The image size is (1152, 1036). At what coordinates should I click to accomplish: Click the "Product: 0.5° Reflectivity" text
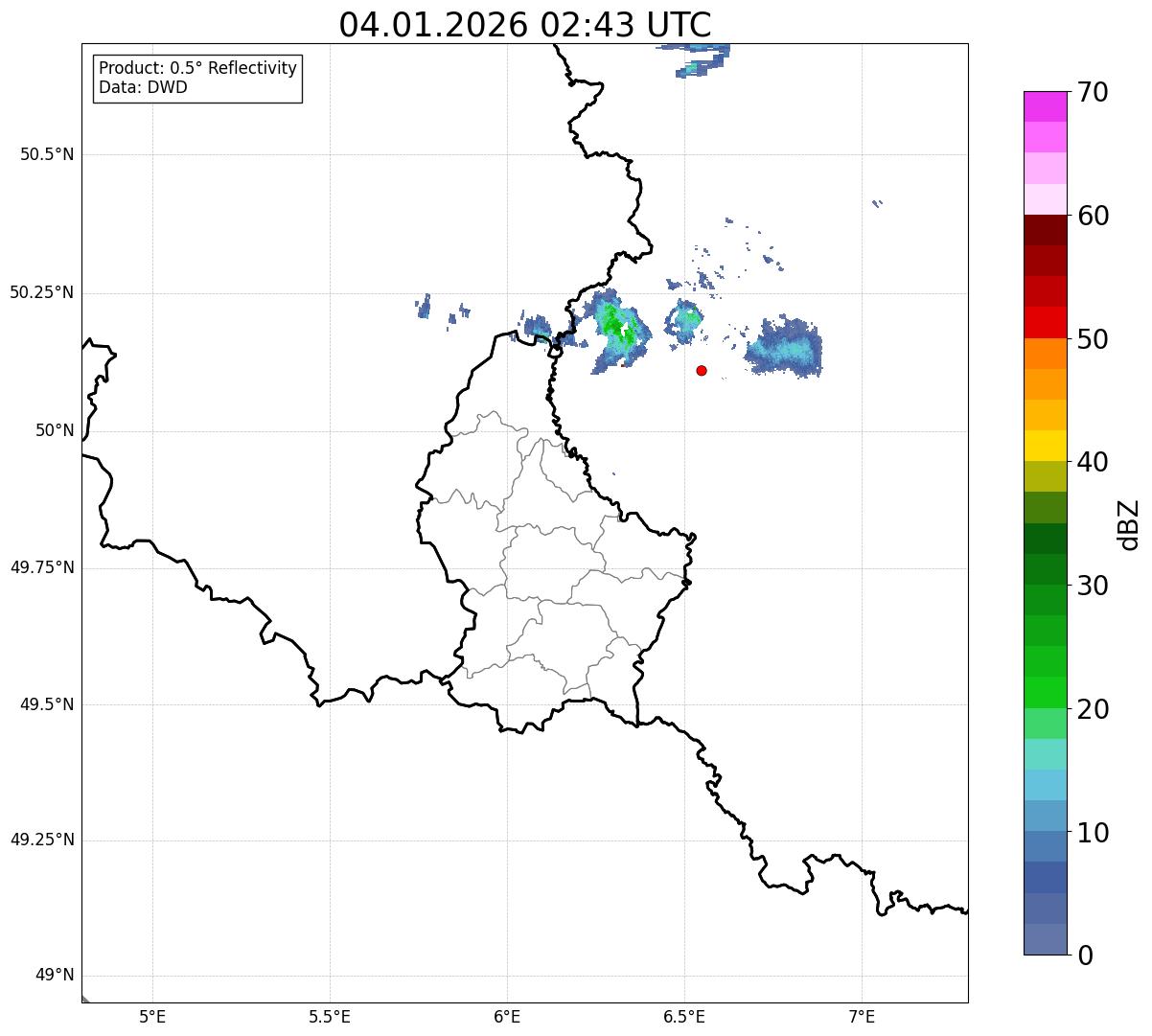pos(198,69)
